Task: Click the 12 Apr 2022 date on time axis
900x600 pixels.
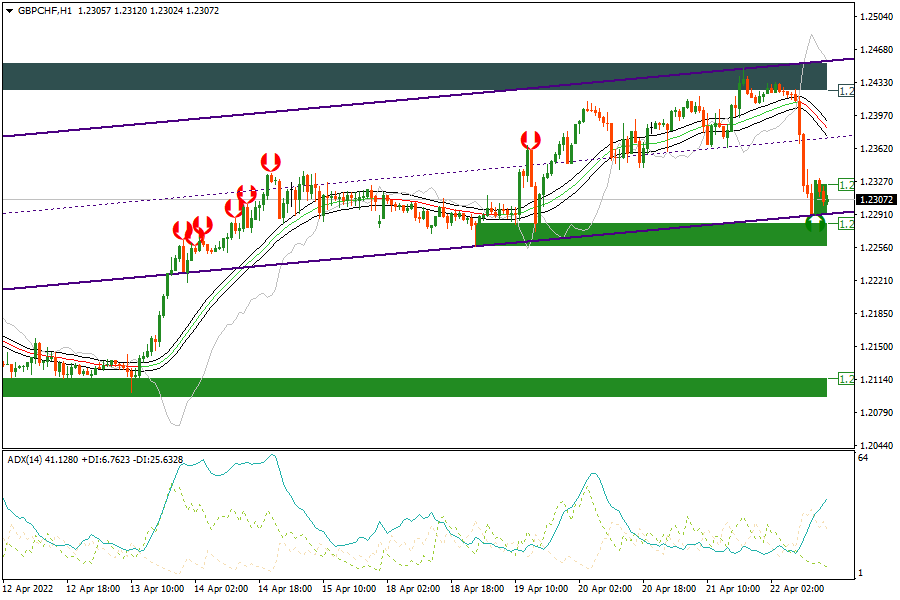Action: (28, 589)
